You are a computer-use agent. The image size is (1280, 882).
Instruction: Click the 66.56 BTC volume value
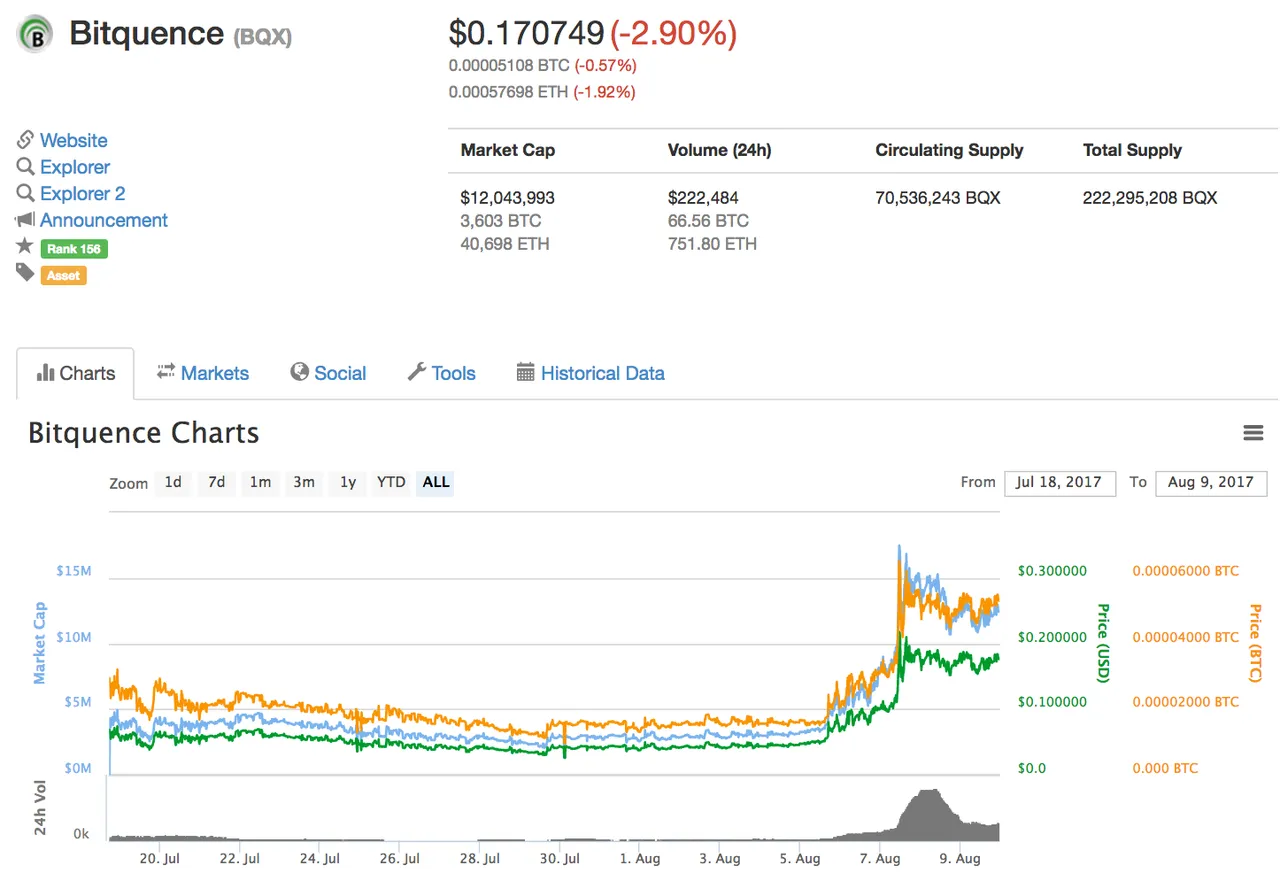(708, 221)
